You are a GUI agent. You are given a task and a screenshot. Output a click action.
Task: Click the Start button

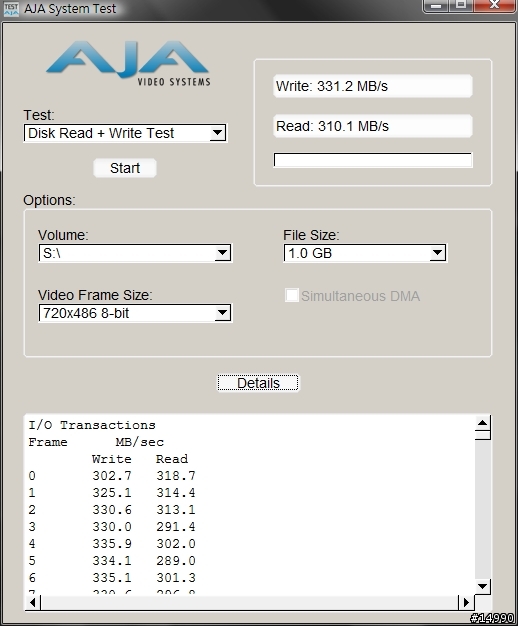(125, 168)
